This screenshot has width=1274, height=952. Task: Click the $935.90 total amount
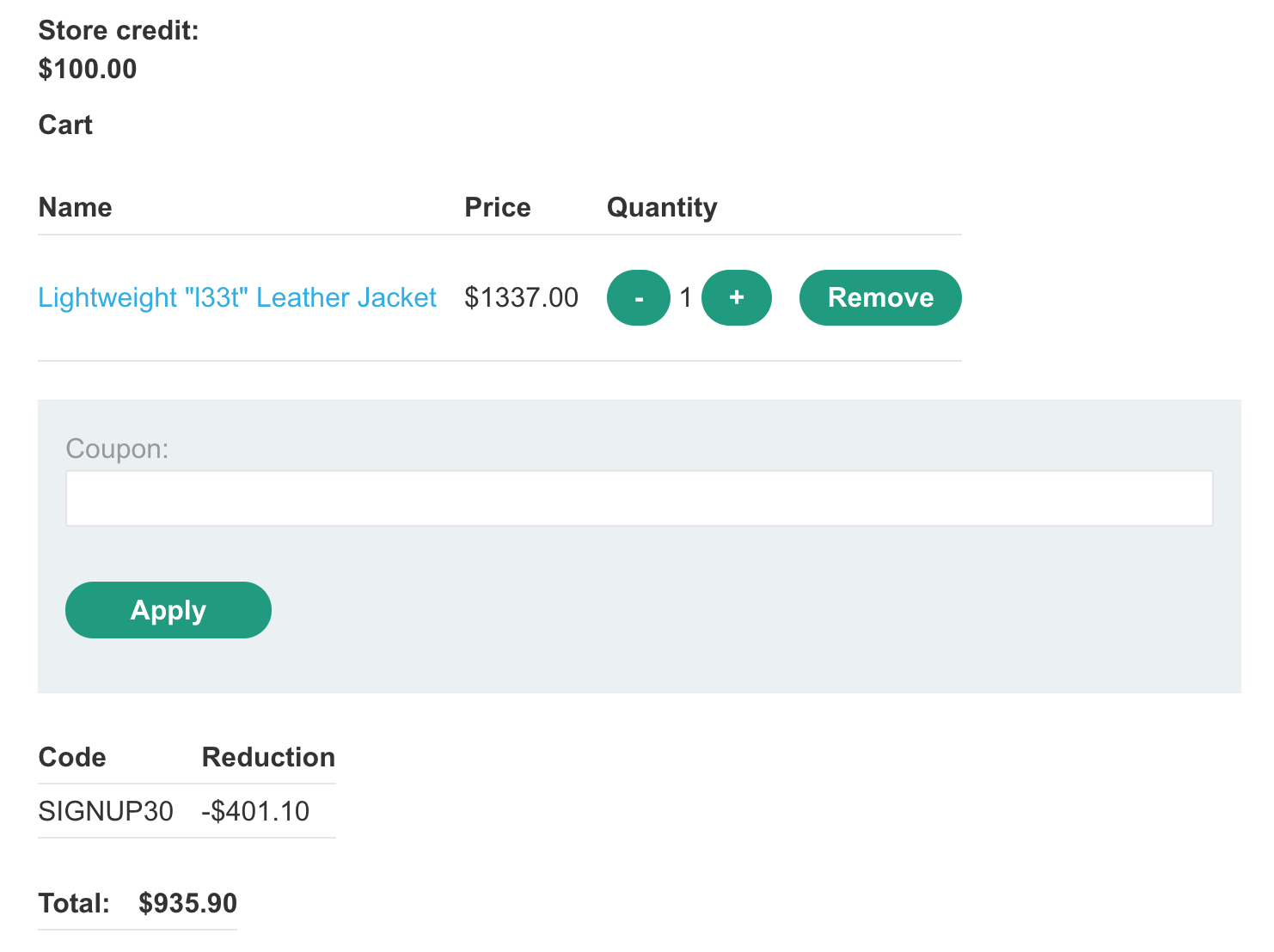[x=187, y=903]
